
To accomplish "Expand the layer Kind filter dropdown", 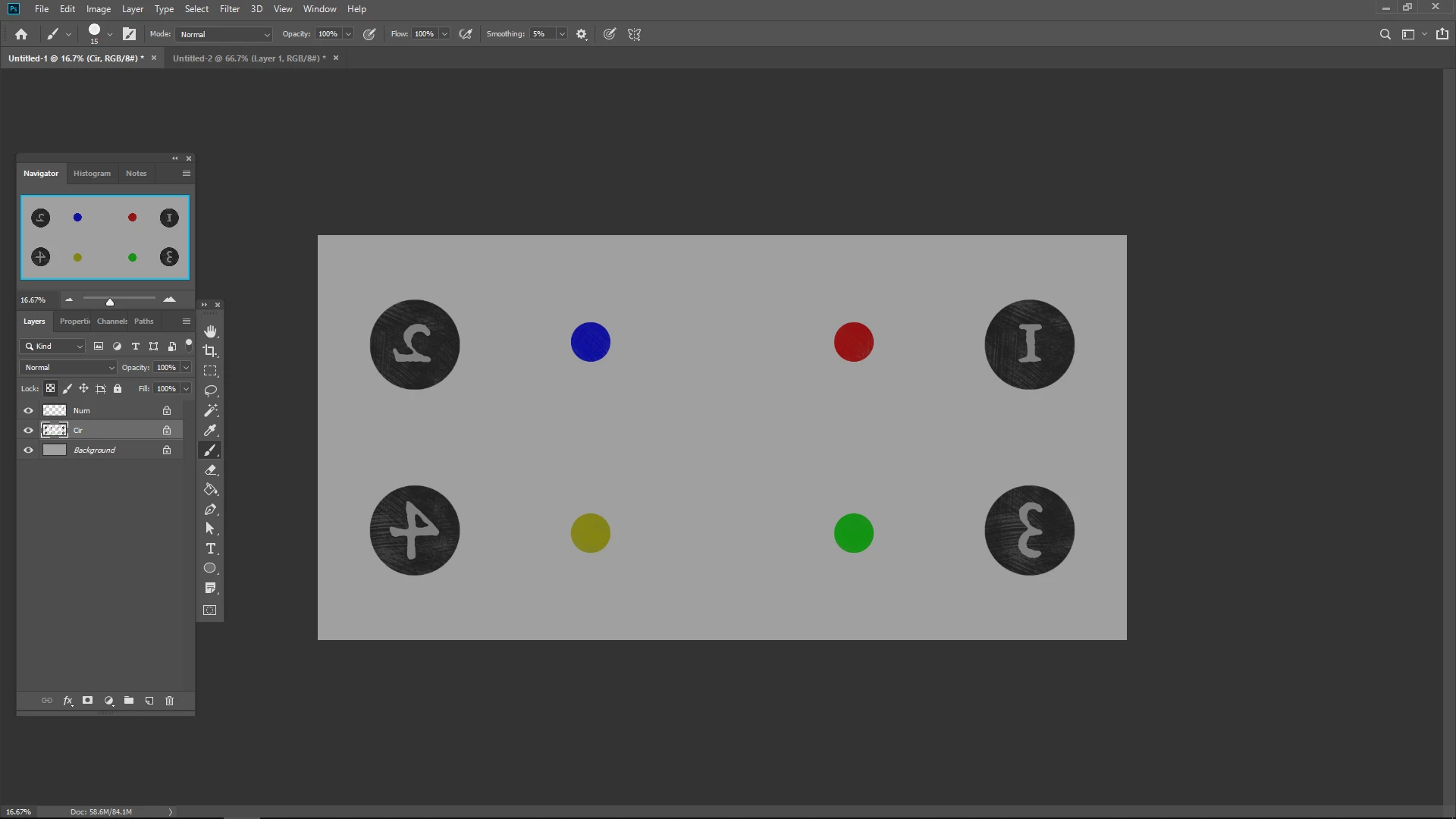I will pyautogui.click(x=52, y=347).
